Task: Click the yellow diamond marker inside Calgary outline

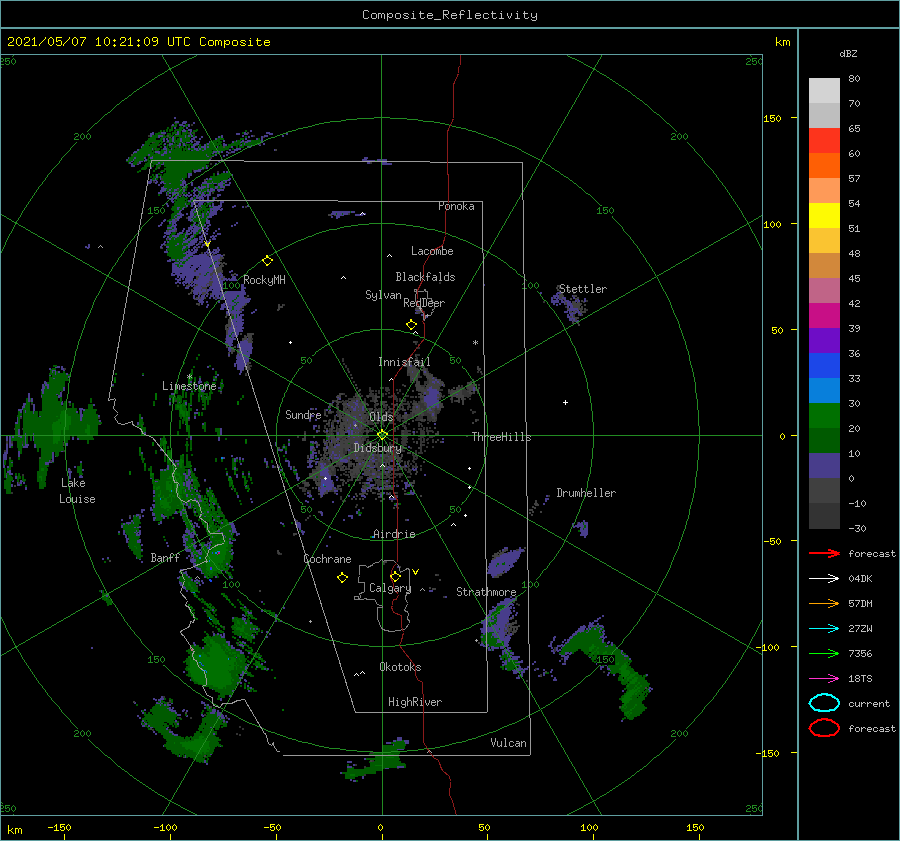Action: coord(395,576)
